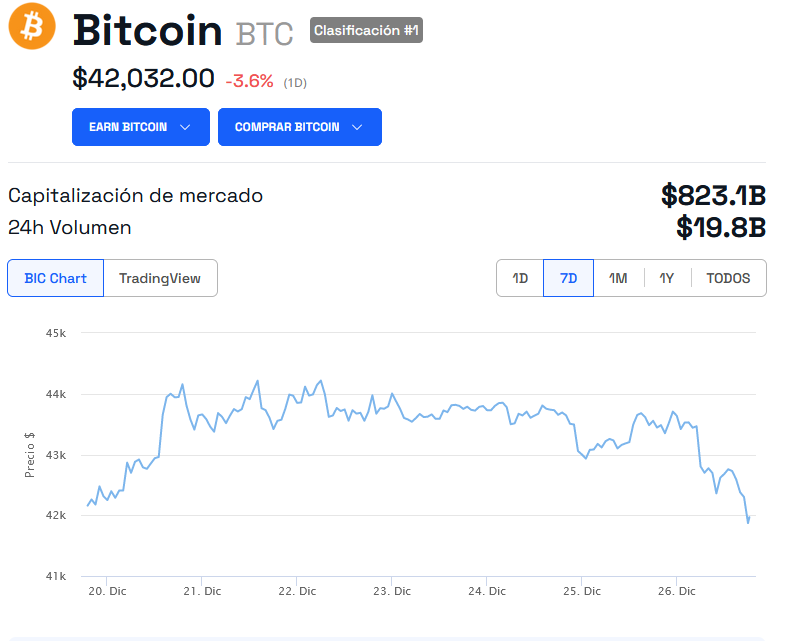This screenshot has height=641, width=790.
Task: Select the 1M time range
Action: click(x=618, y=278)
